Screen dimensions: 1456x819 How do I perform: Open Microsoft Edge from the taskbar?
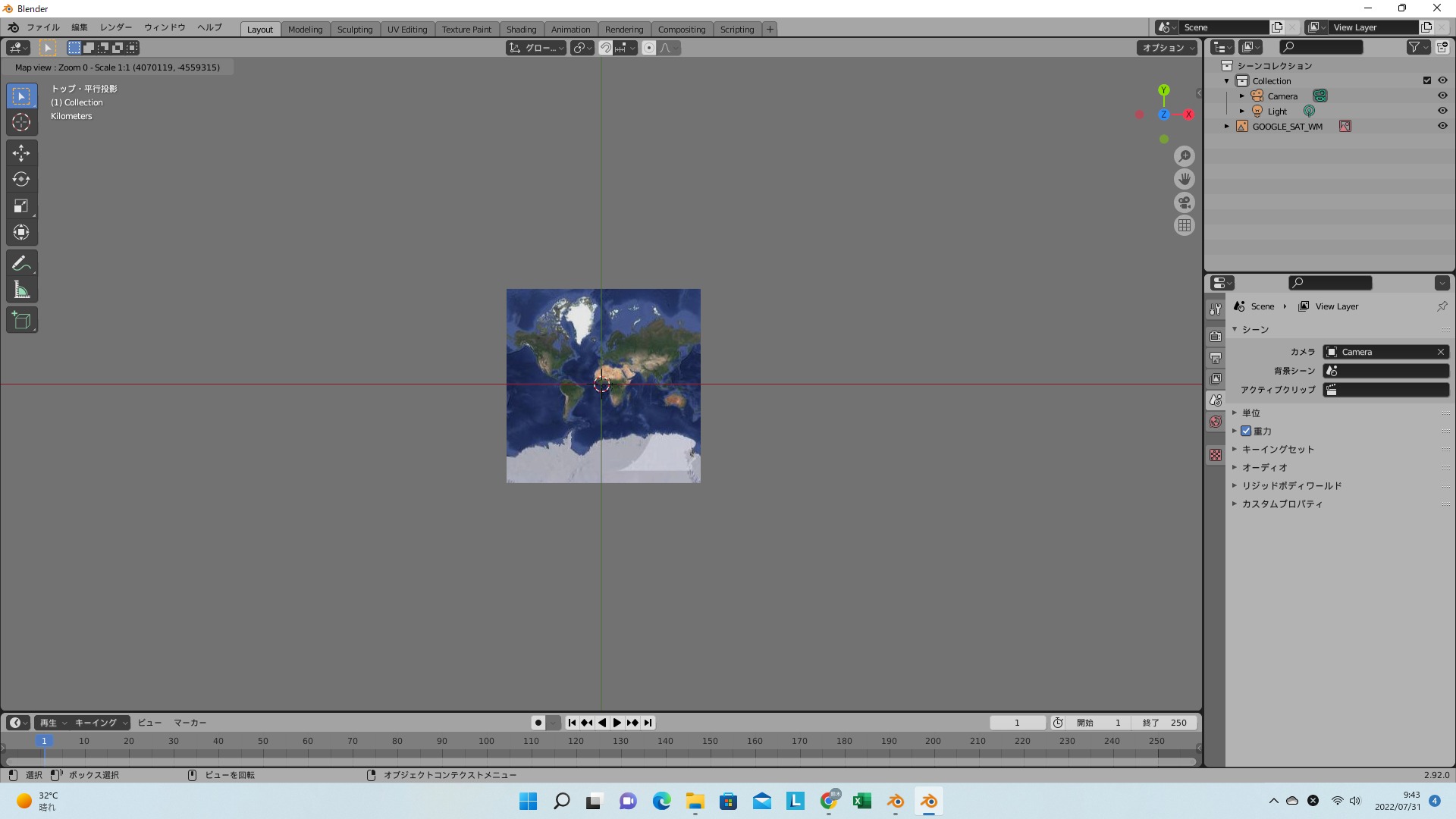tap(661, 802)
